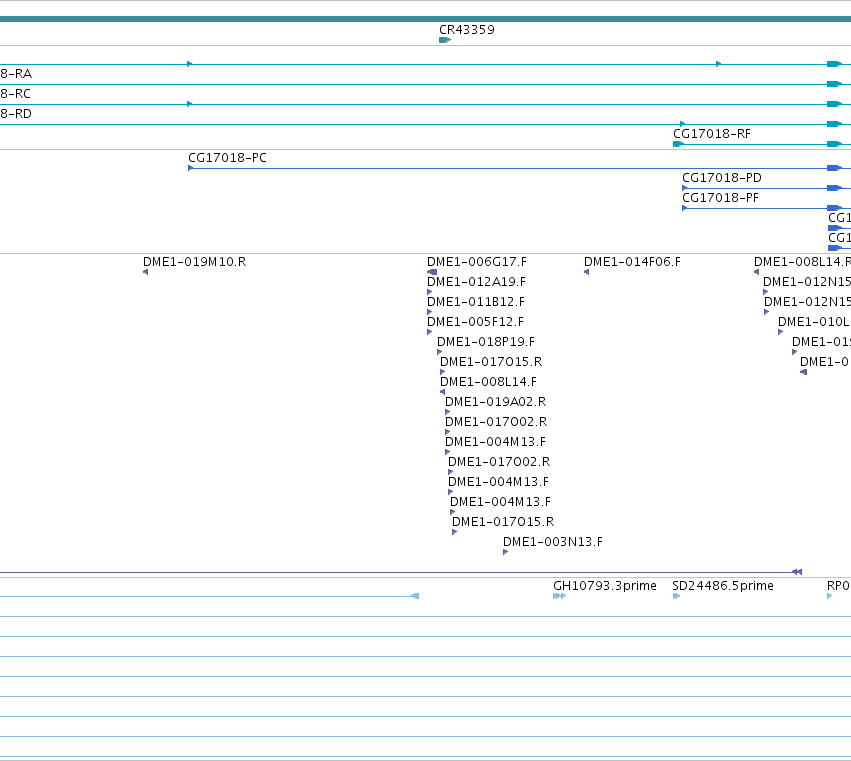
Task: Open the CG17018-PD feature label
Action: click(722, 178)
